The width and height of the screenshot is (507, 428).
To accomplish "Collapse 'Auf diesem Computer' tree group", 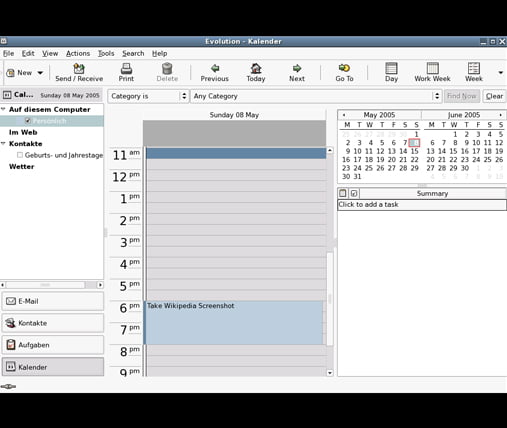I will click(x=3, y=109).
